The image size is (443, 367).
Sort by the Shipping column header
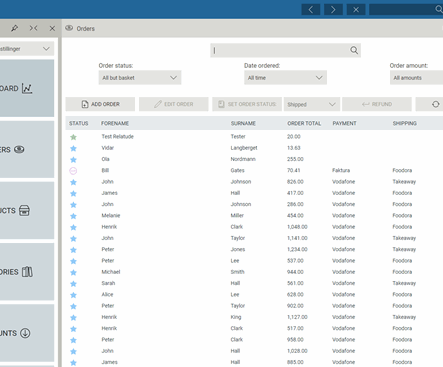(x=405, y=123)
